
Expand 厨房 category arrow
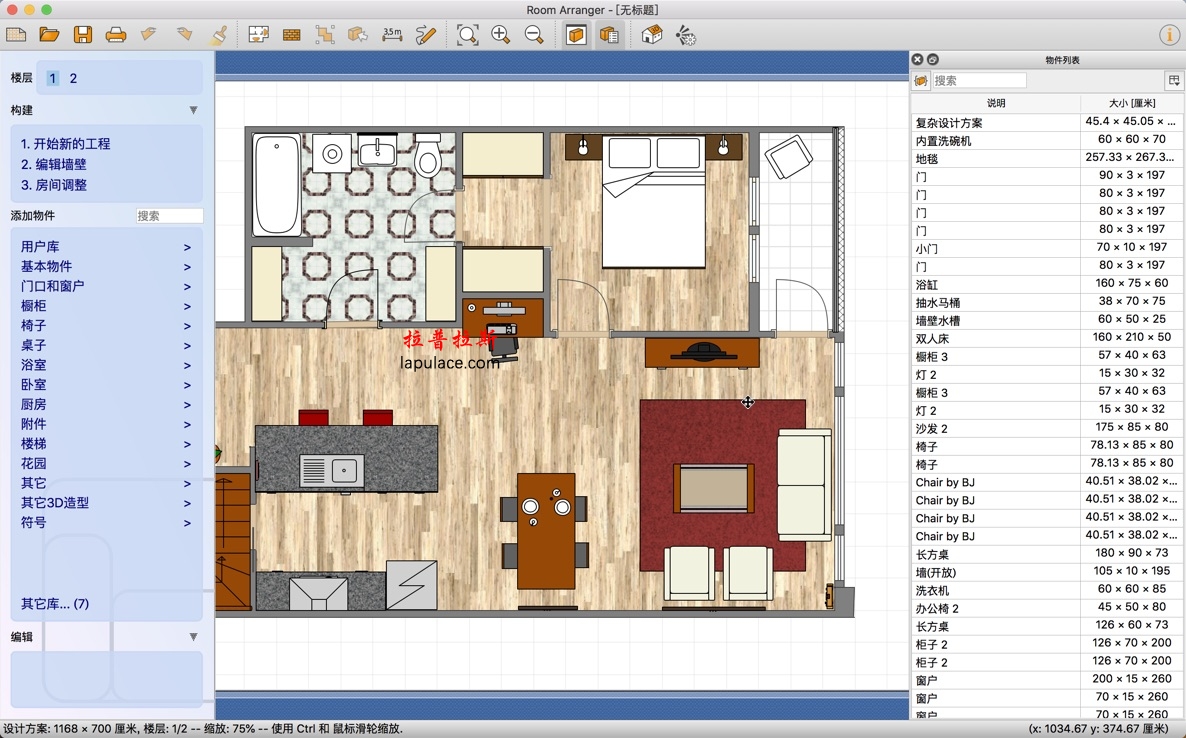(187, 405)
